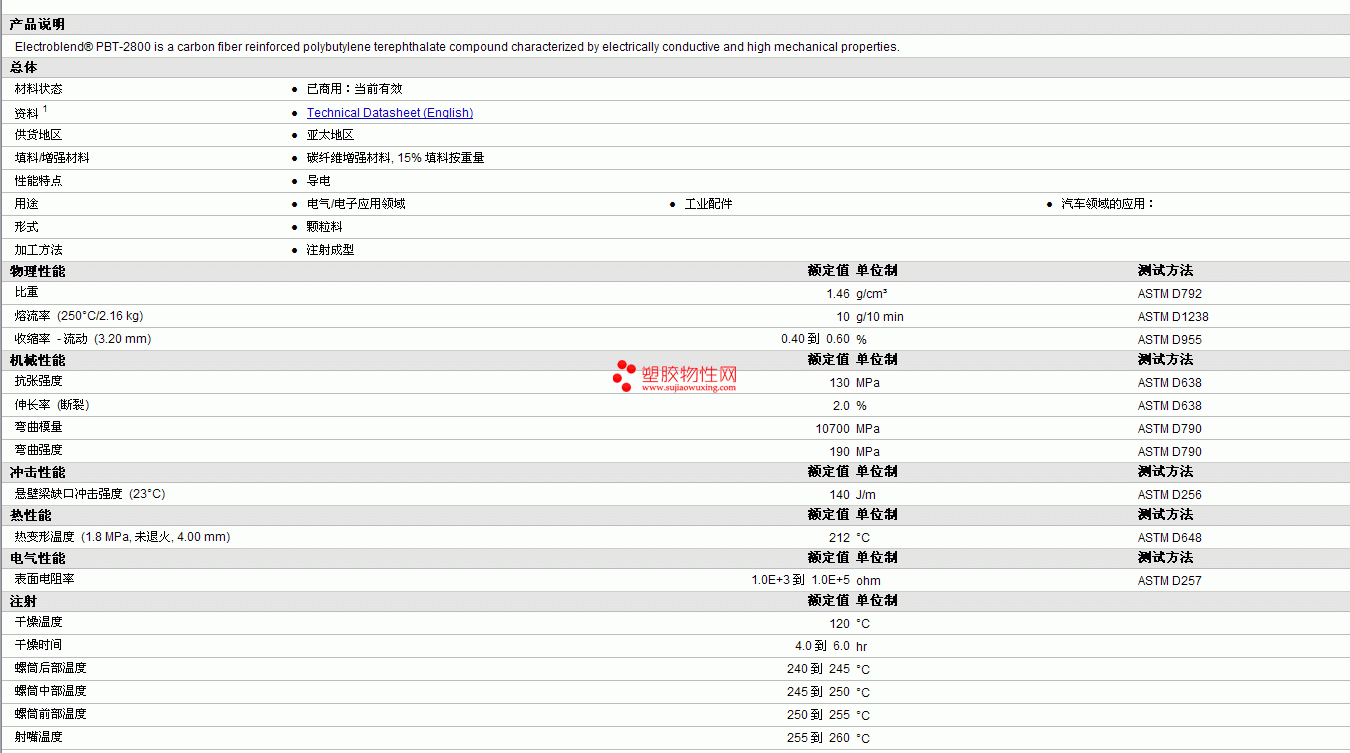Screen dimensions: 1350x753
Task: Click the 螺筒中部温度 parameter label
Action: [51, 691]
